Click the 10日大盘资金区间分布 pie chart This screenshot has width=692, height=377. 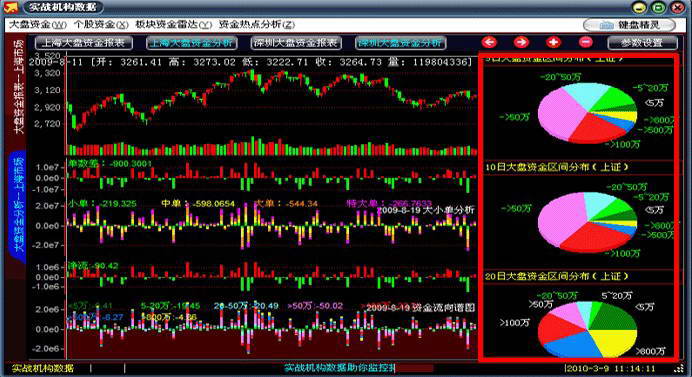[x=587, y=222]
